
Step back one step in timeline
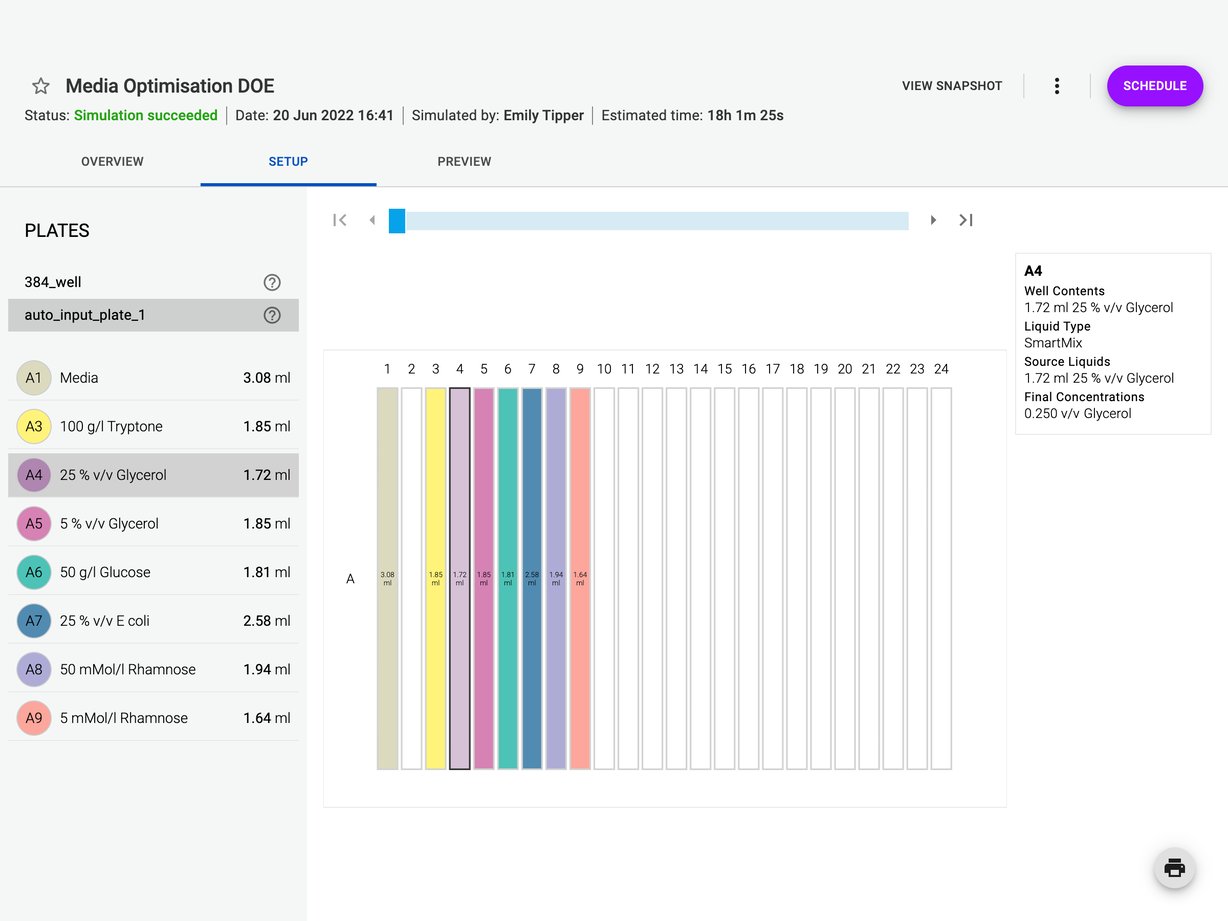372,220
